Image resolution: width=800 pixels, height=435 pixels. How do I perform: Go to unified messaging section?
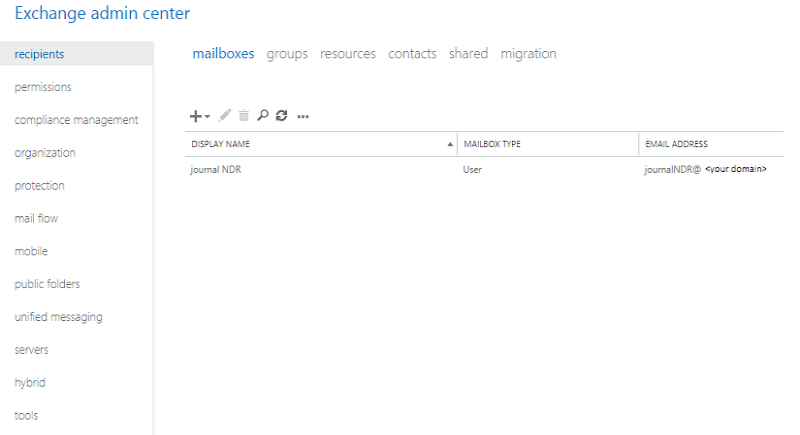(58, 317)
